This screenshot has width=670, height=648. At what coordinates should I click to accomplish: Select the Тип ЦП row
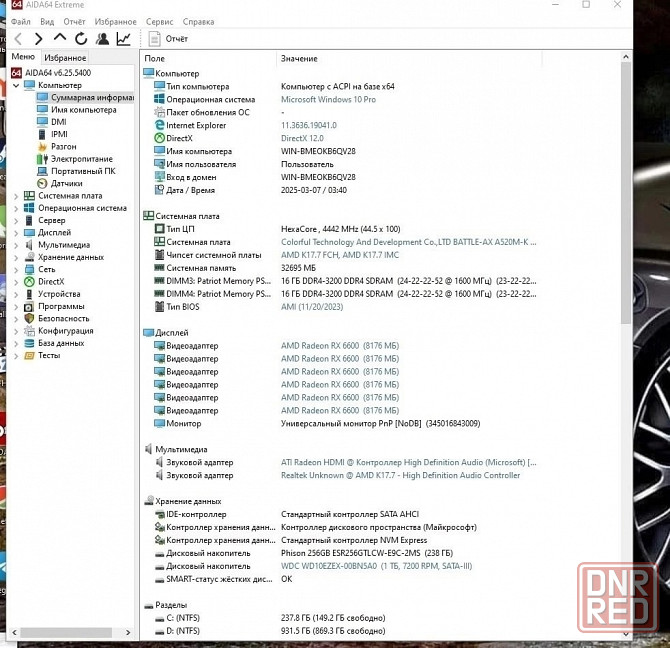click(277, 229)
